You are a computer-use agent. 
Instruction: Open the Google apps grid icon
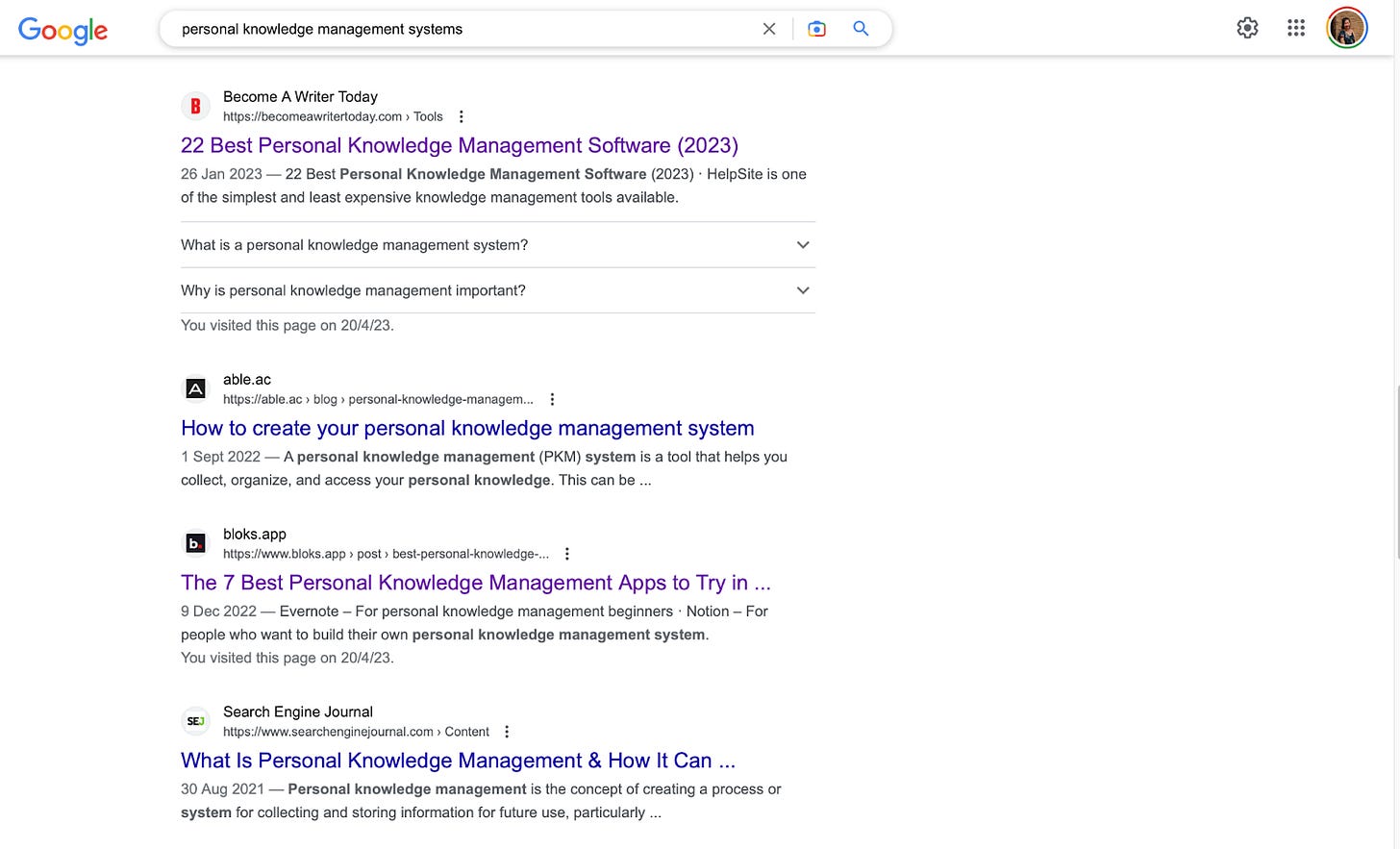(1296, 28)
